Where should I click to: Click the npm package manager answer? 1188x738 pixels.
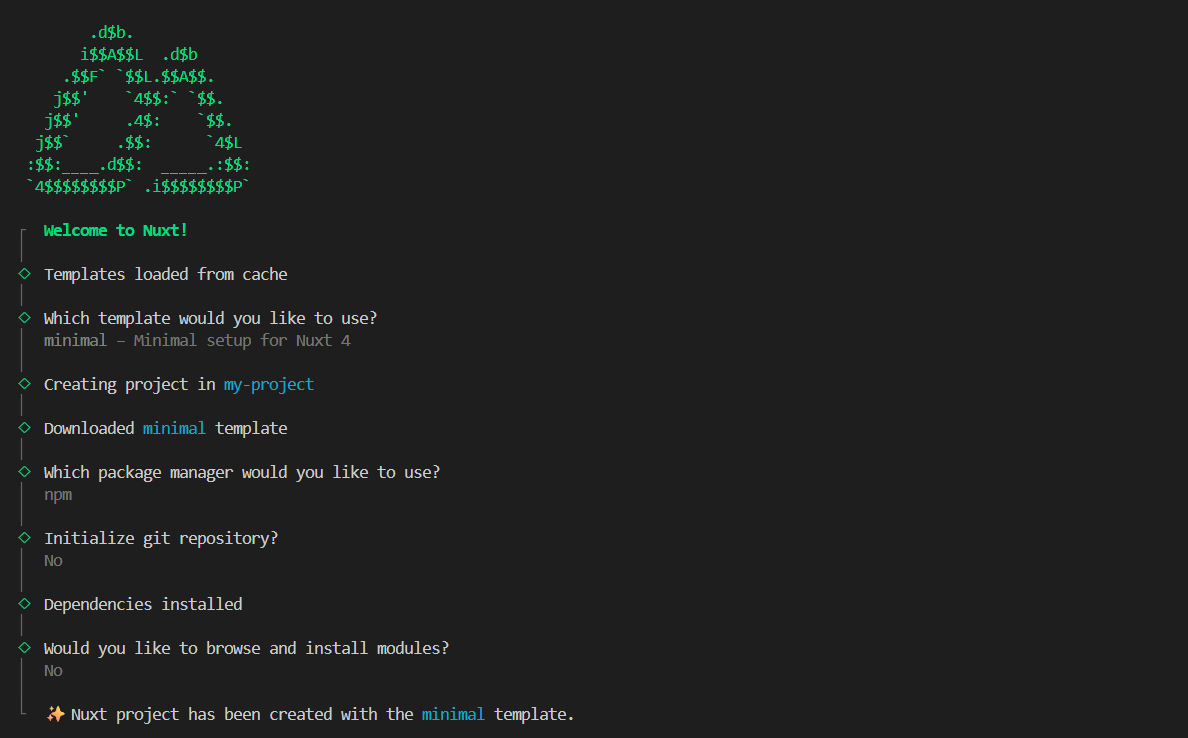coord(58,495)
